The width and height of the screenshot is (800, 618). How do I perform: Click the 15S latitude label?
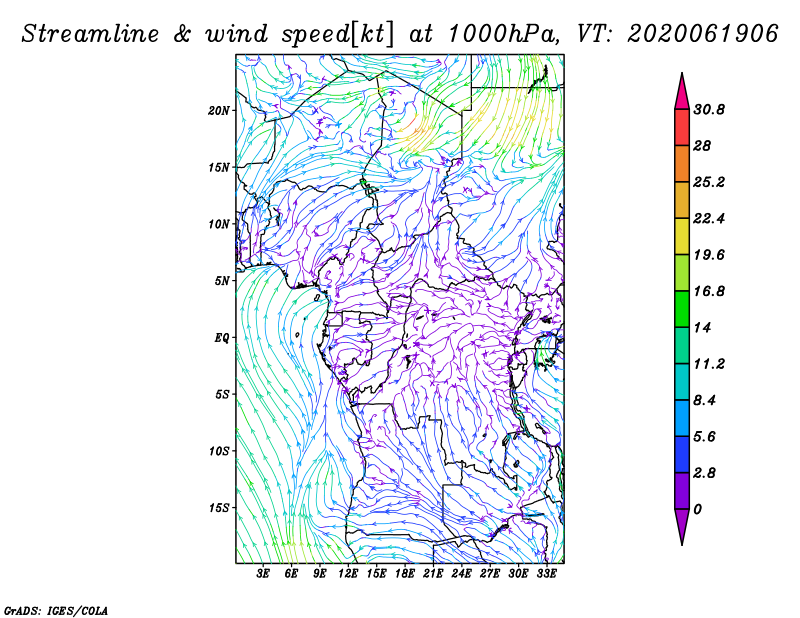pyautogui.click(x=219, y=508)
